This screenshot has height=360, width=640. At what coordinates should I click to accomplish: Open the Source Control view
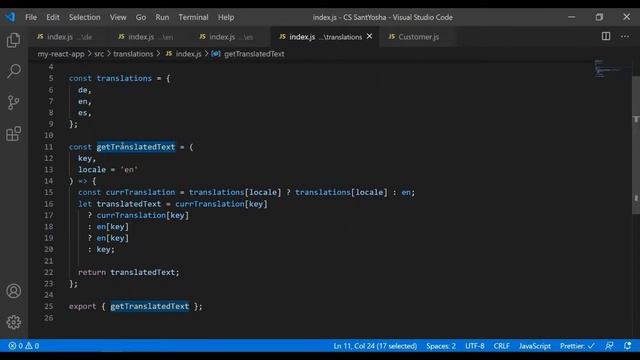[x=13, y=102]
